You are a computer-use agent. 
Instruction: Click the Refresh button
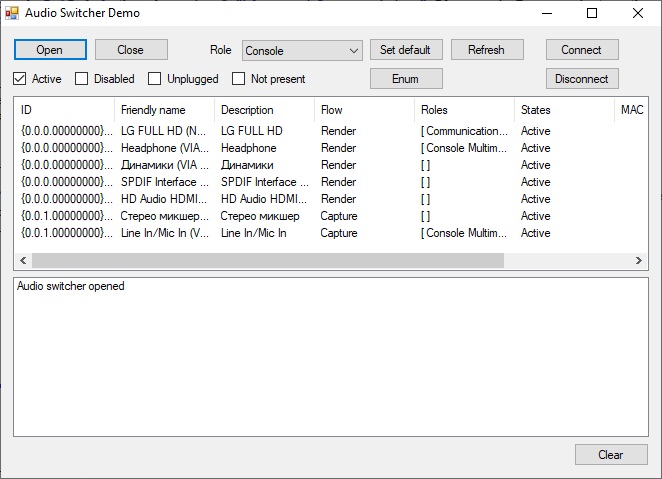pyautogui.click(x=487, y=50)
